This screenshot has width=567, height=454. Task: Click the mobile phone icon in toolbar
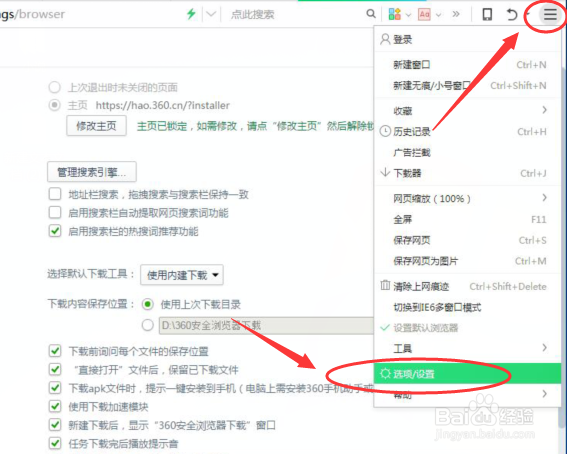(487, 14)
